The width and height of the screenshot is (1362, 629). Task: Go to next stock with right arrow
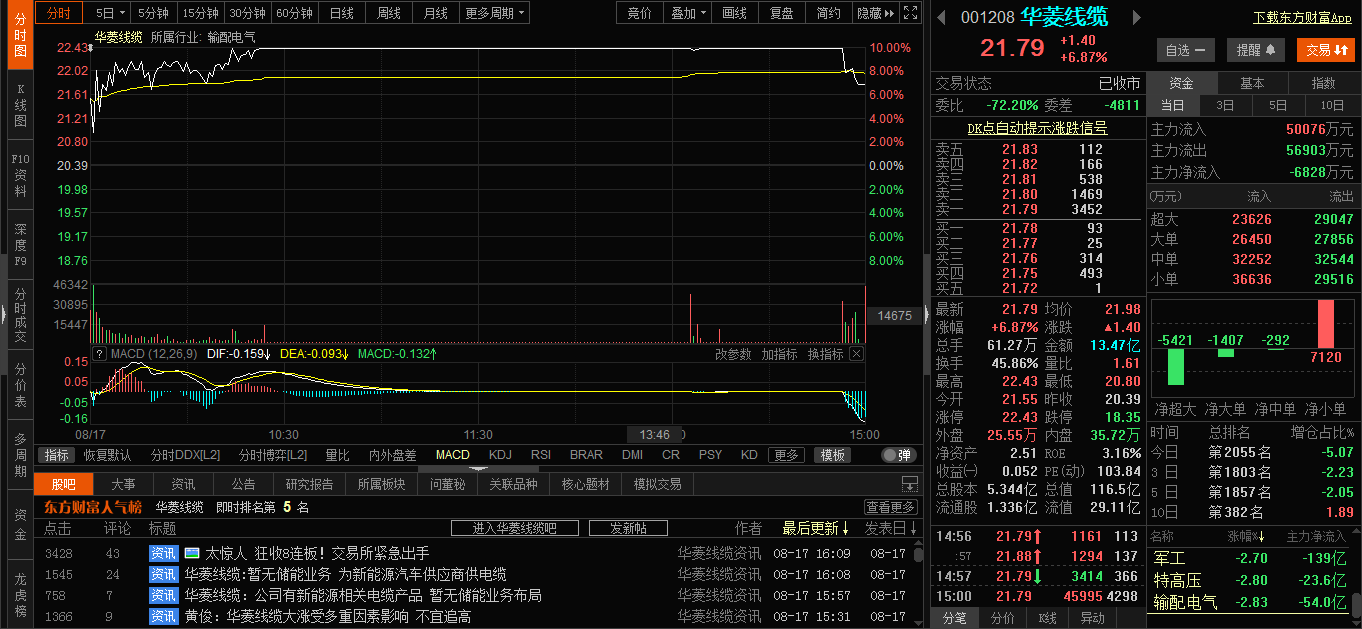pyautogui.click(x=1136, y=17)
